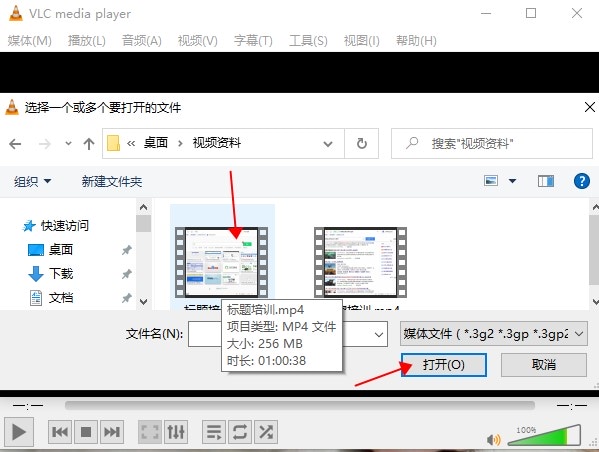
Task: Open the 工具(S) menu
Action: click(308, 41)
